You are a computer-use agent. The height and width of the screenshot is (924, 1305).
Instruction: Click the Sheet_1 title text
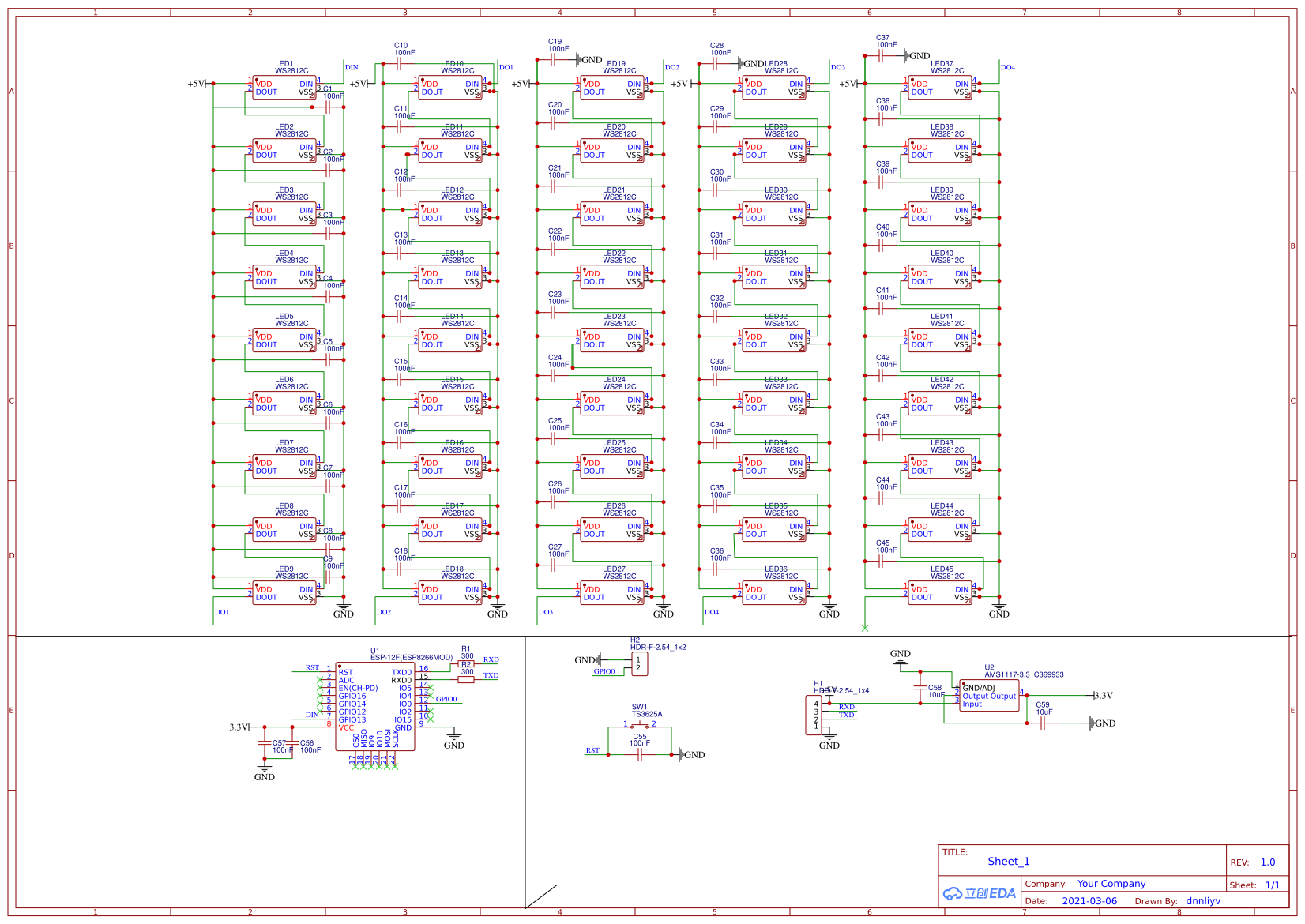pyautogui.click(x=1009, y=862)
